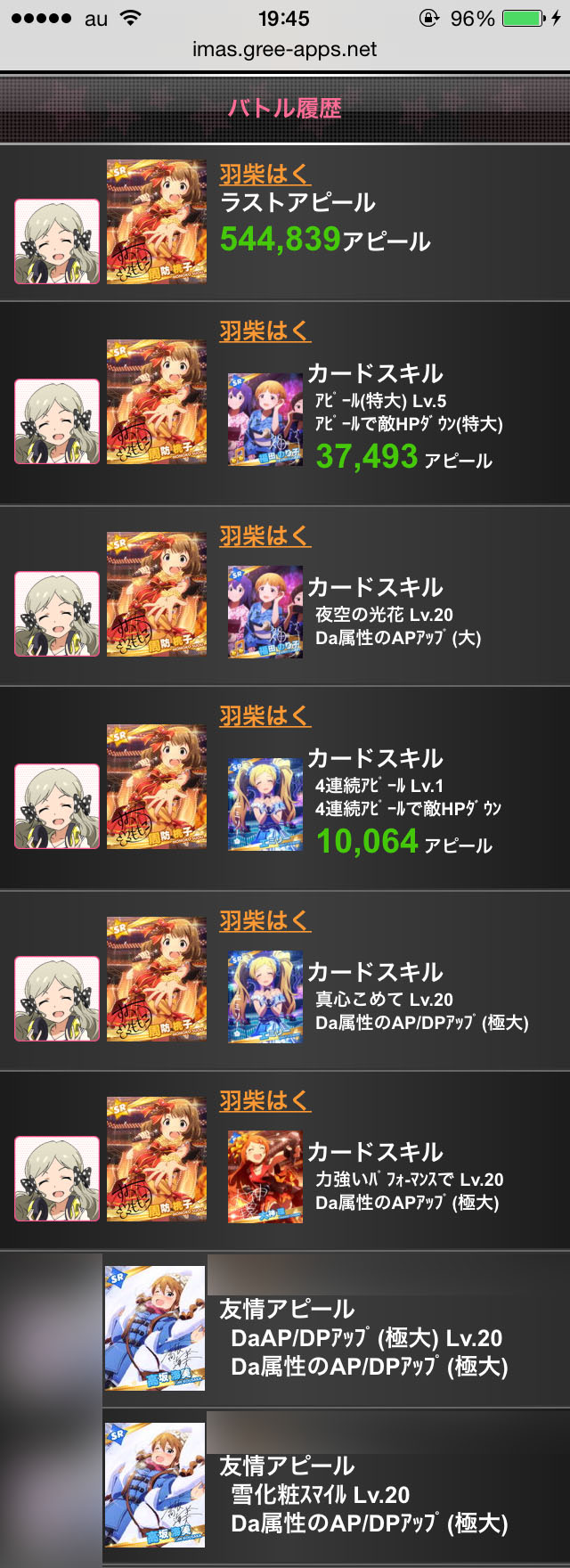Viewport: 570px width, 1568px height.
Task: Open blonde idol card beside 4連続アピール Lv.1
Action: point(265,804)
